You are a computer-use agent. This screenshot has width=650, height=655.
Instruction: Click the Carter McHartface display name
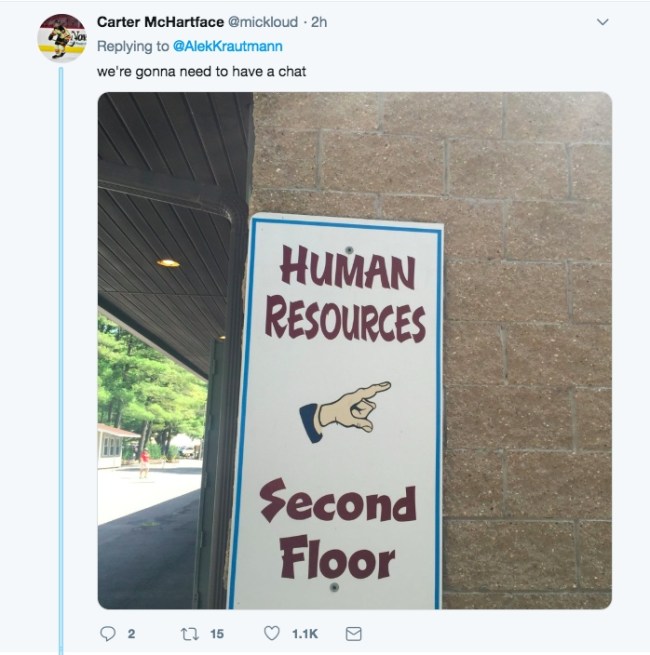click(160, 22)
